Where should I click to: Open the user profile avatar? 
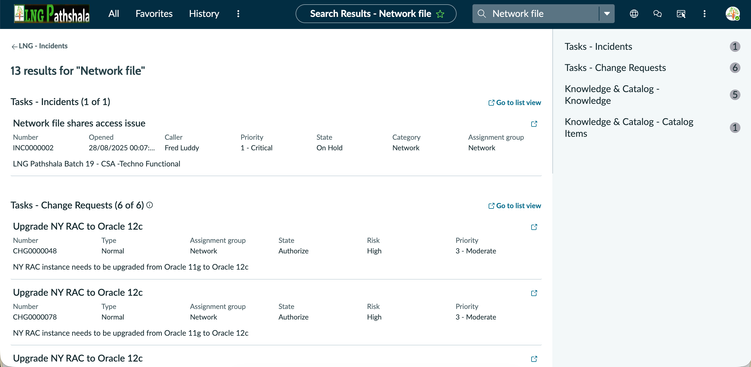coord(733,14)
